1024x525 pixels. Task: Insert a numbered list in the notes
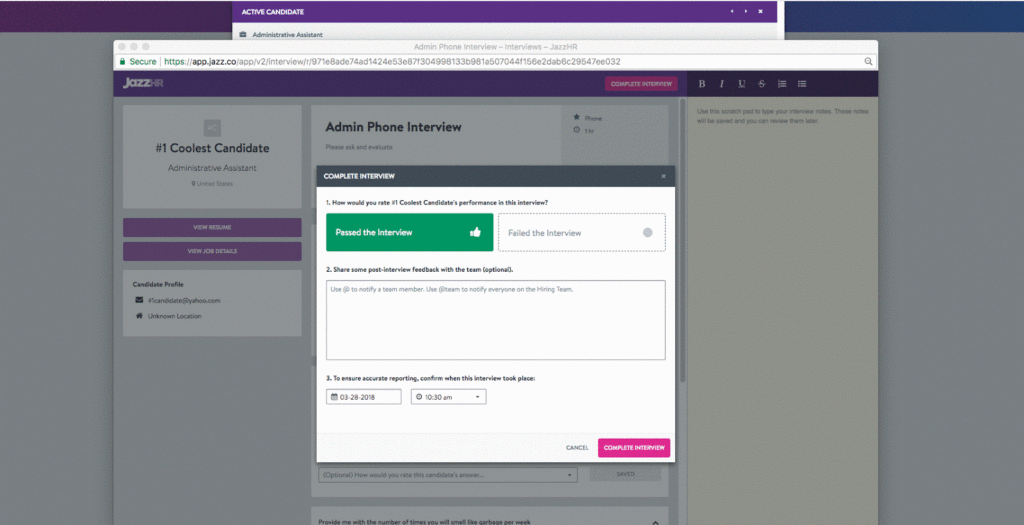tap(782, 84)
